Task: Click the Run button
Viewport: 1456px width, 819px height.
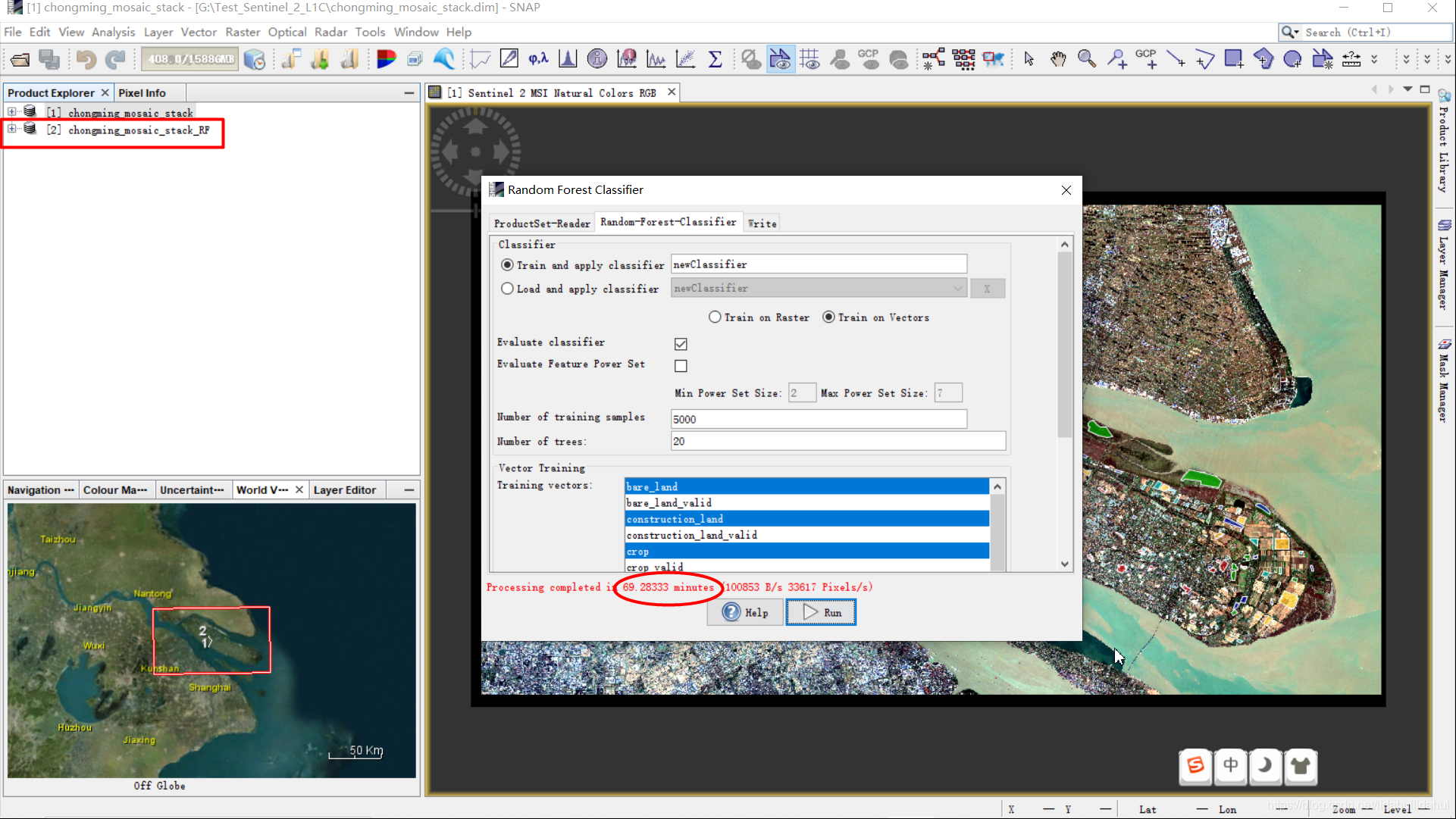Action: [x=821, y=612]
